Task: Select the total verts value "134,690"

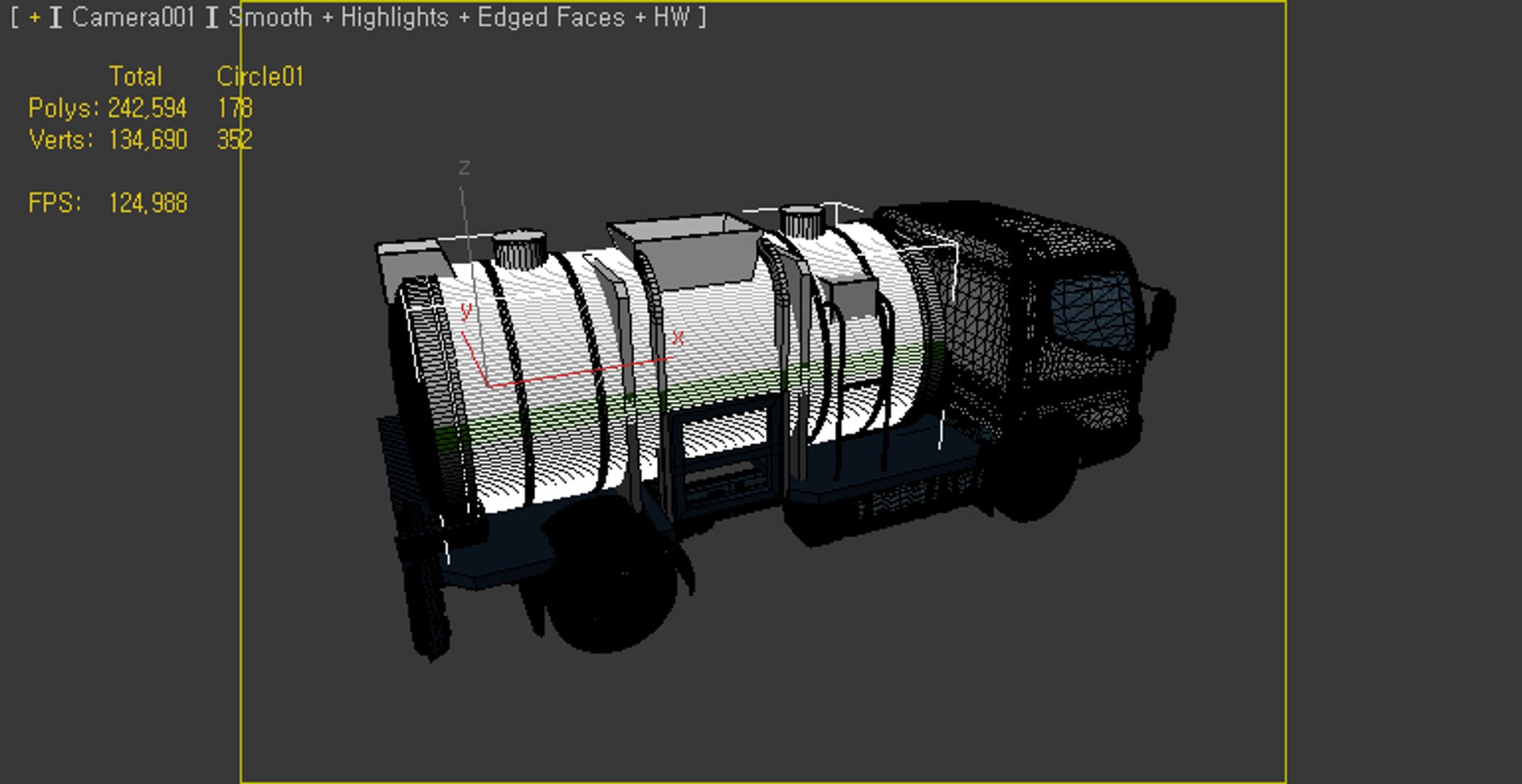Action: [148, 140]
